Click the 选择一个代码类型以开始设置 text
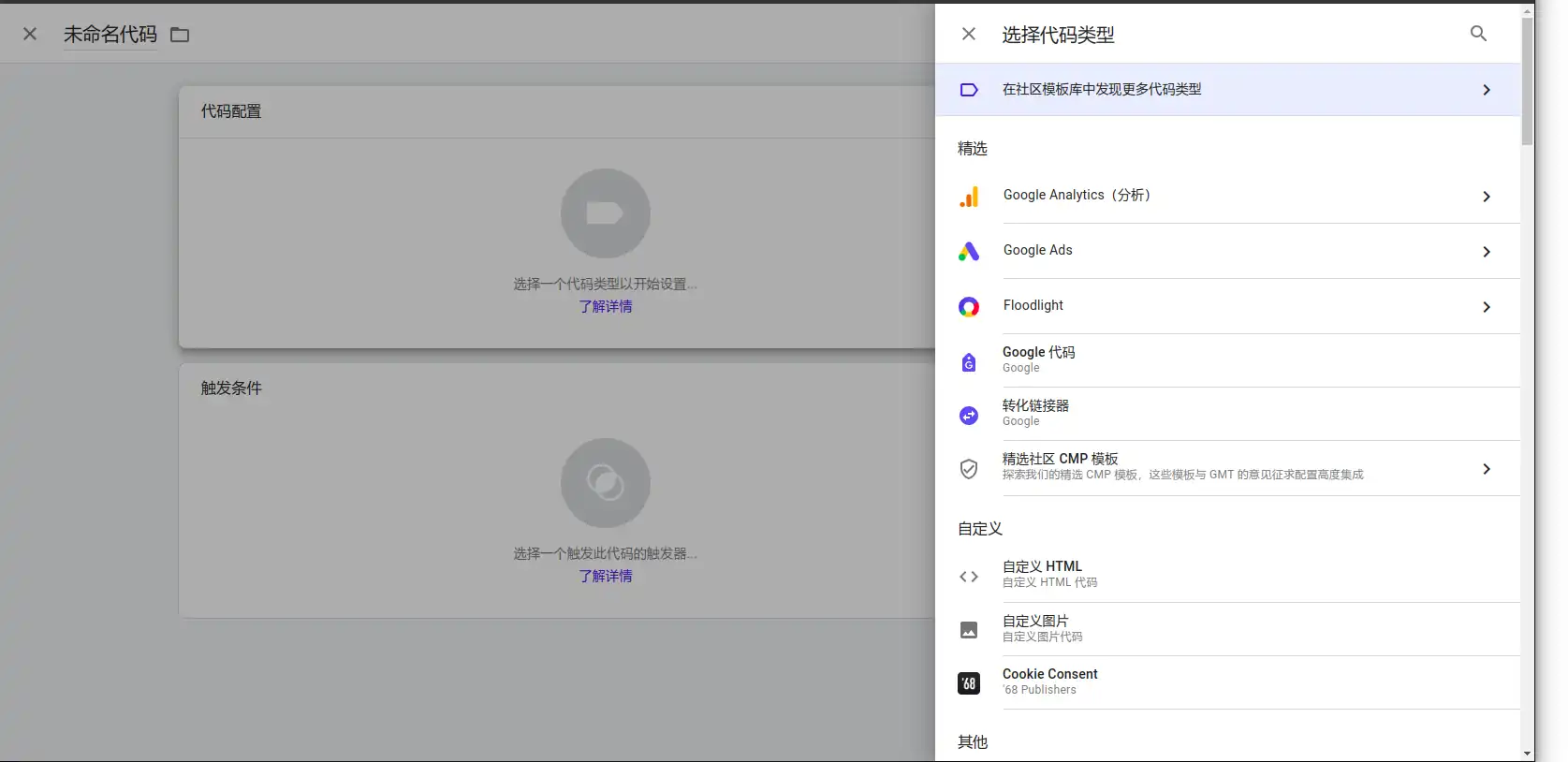The image size is (1568, 762). [x=606, y=285]
